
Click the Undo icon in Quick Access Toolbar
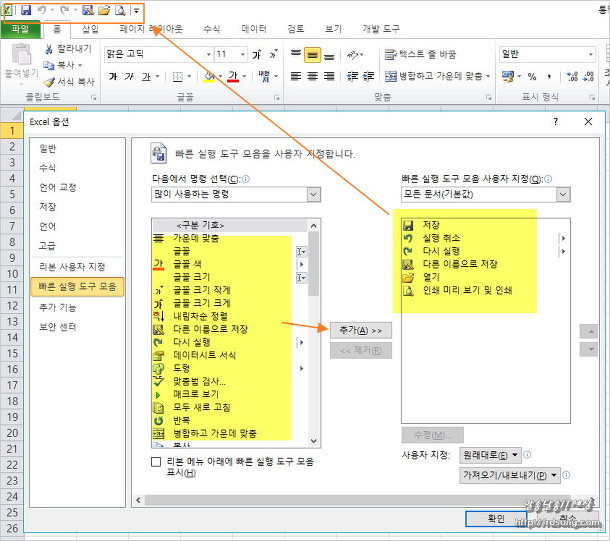coord(42,10)
